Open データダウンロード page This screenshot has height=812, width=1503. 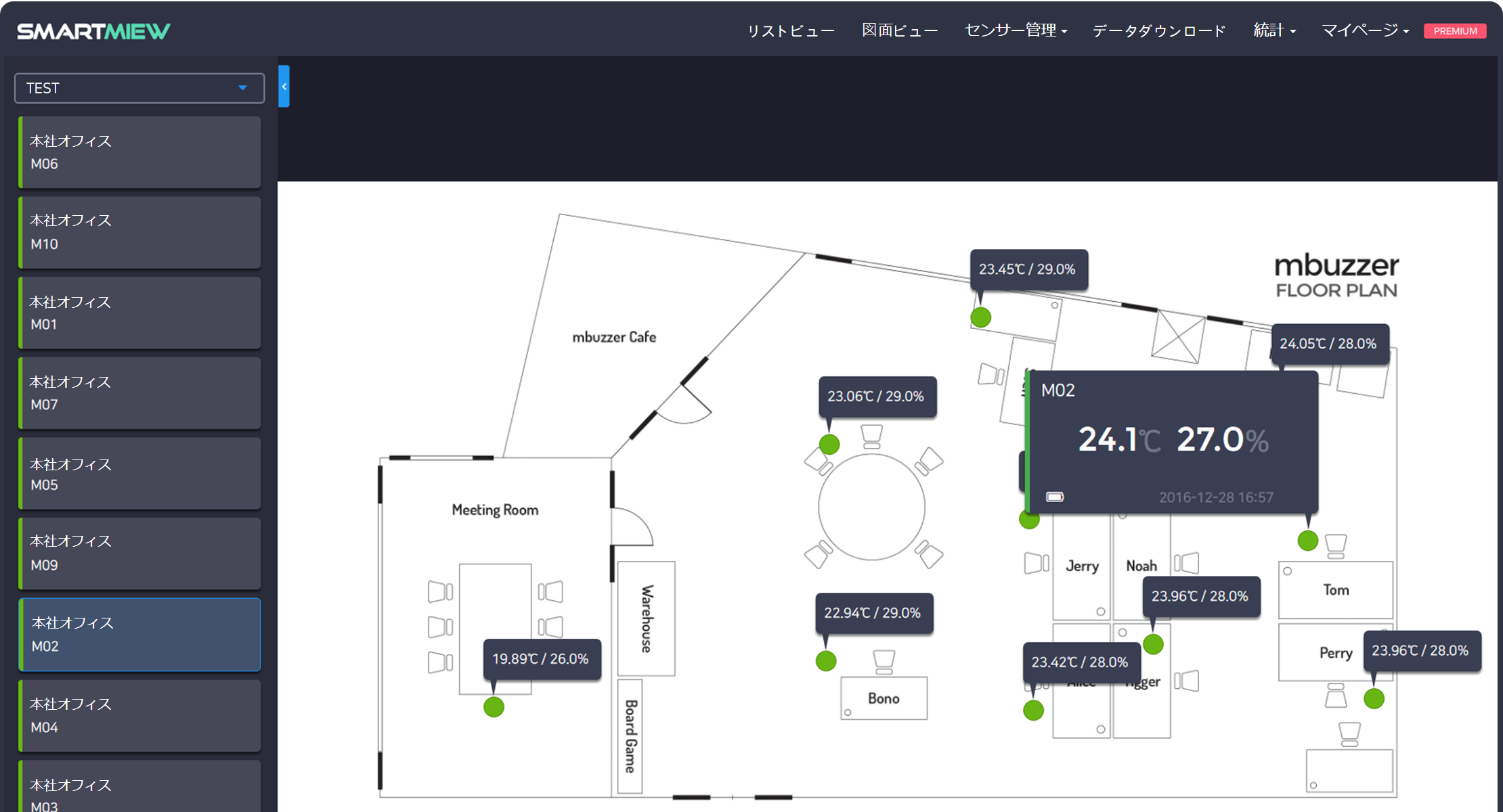[x=1159, y=30]
